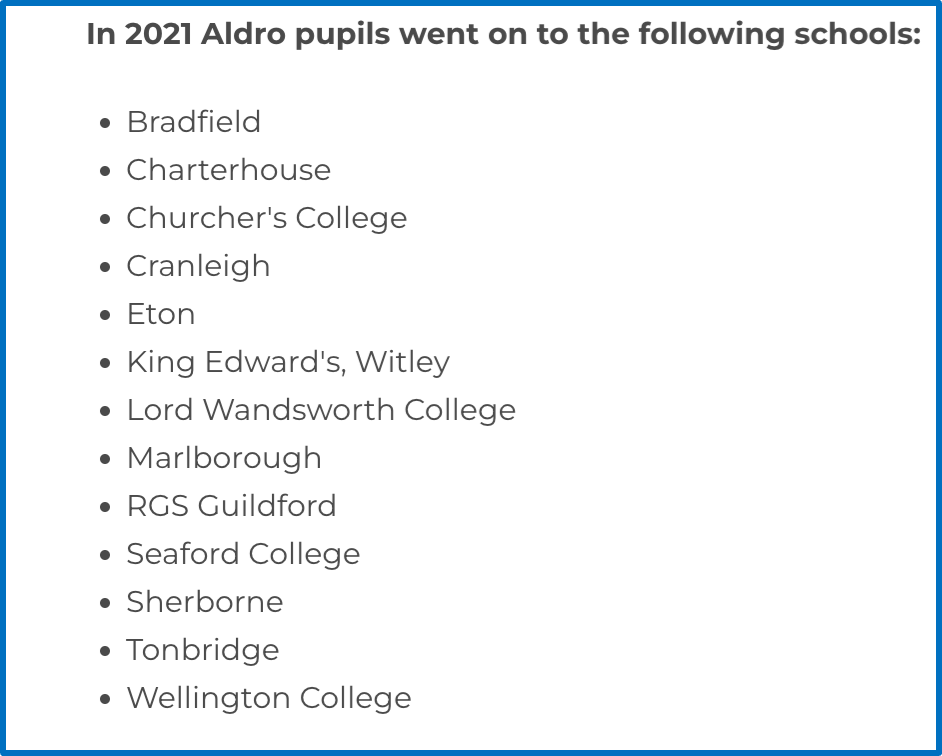This screenshot has height=756, width=942.
Task: Select RGS Guildford in the list
Action: pyautogui.click(x=231, y=506)
